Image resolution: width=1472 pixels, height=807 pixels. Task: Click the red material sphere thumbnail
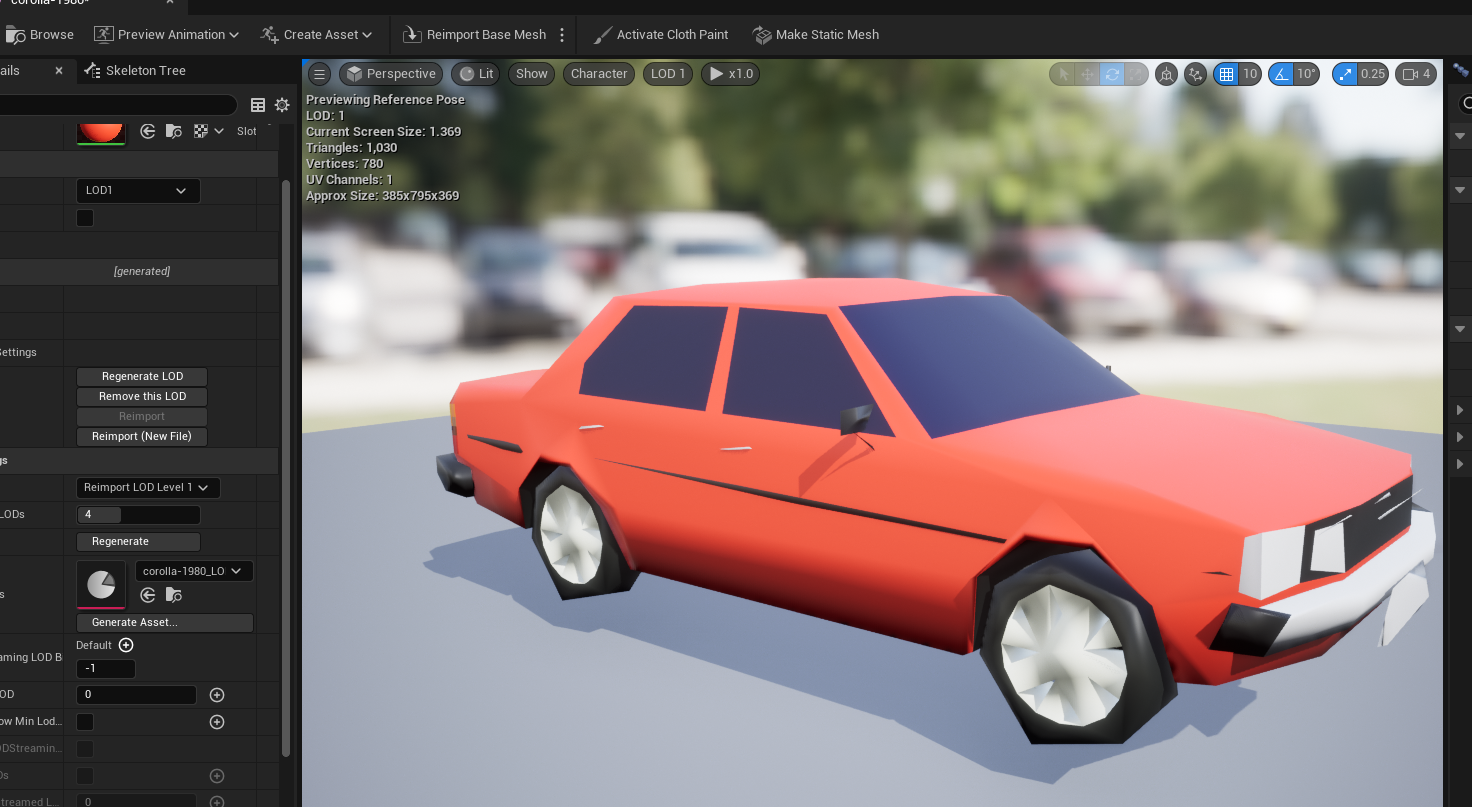point(101,130)
